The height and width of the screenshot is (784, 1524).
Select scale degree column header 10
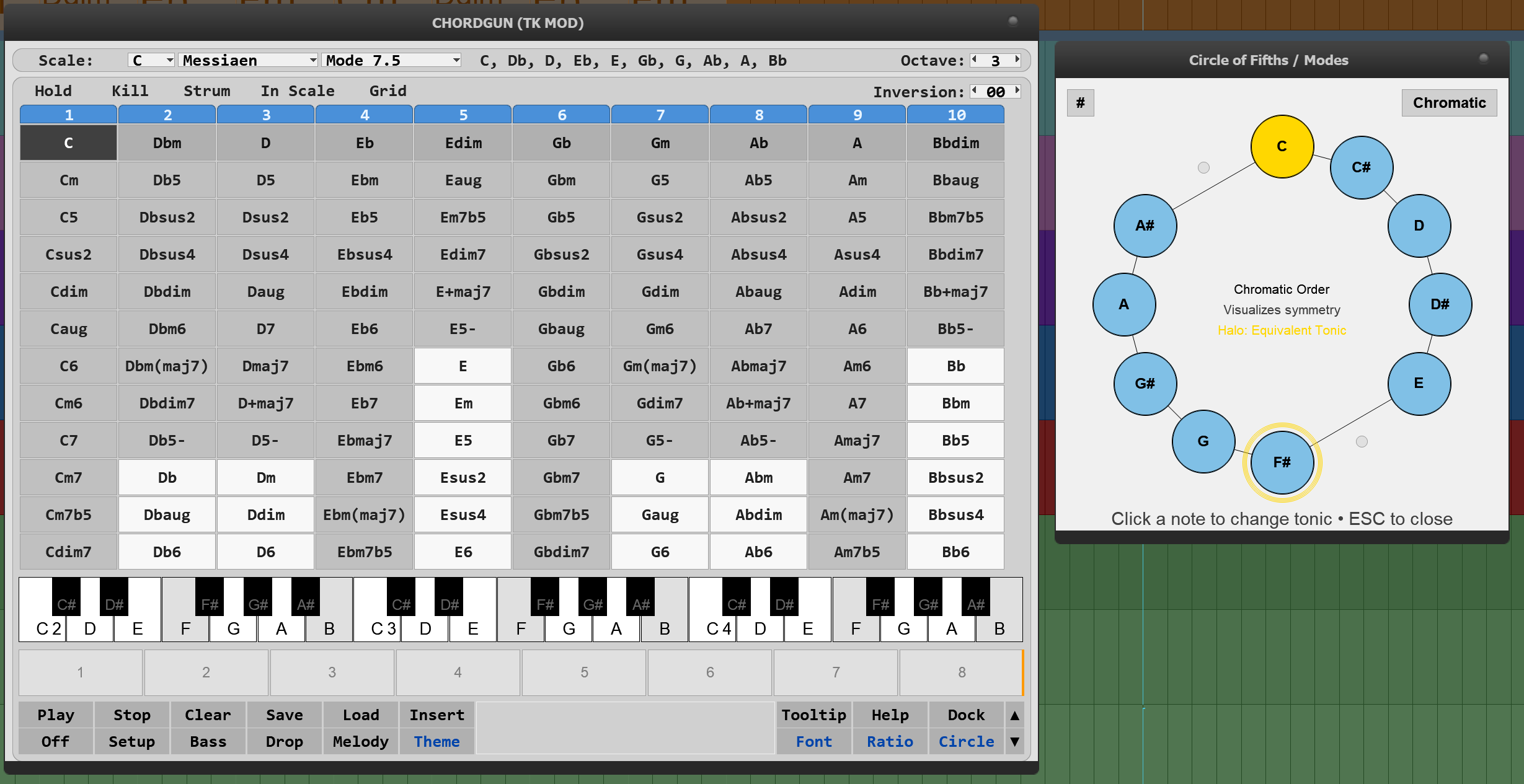click(x=955, y=115)
